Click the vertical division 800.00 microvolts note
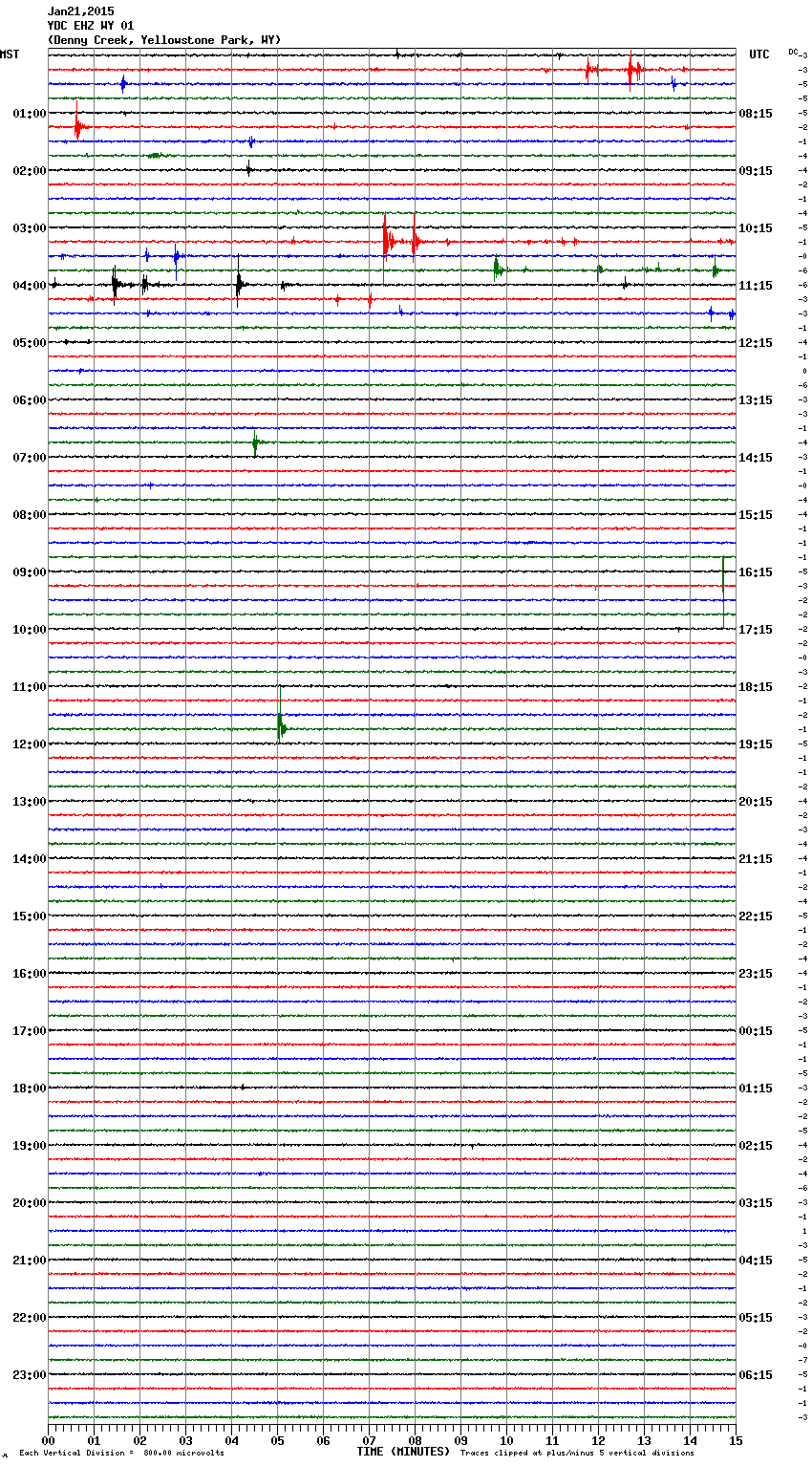Screen dimensions: 812x1466 point(121,1454)
